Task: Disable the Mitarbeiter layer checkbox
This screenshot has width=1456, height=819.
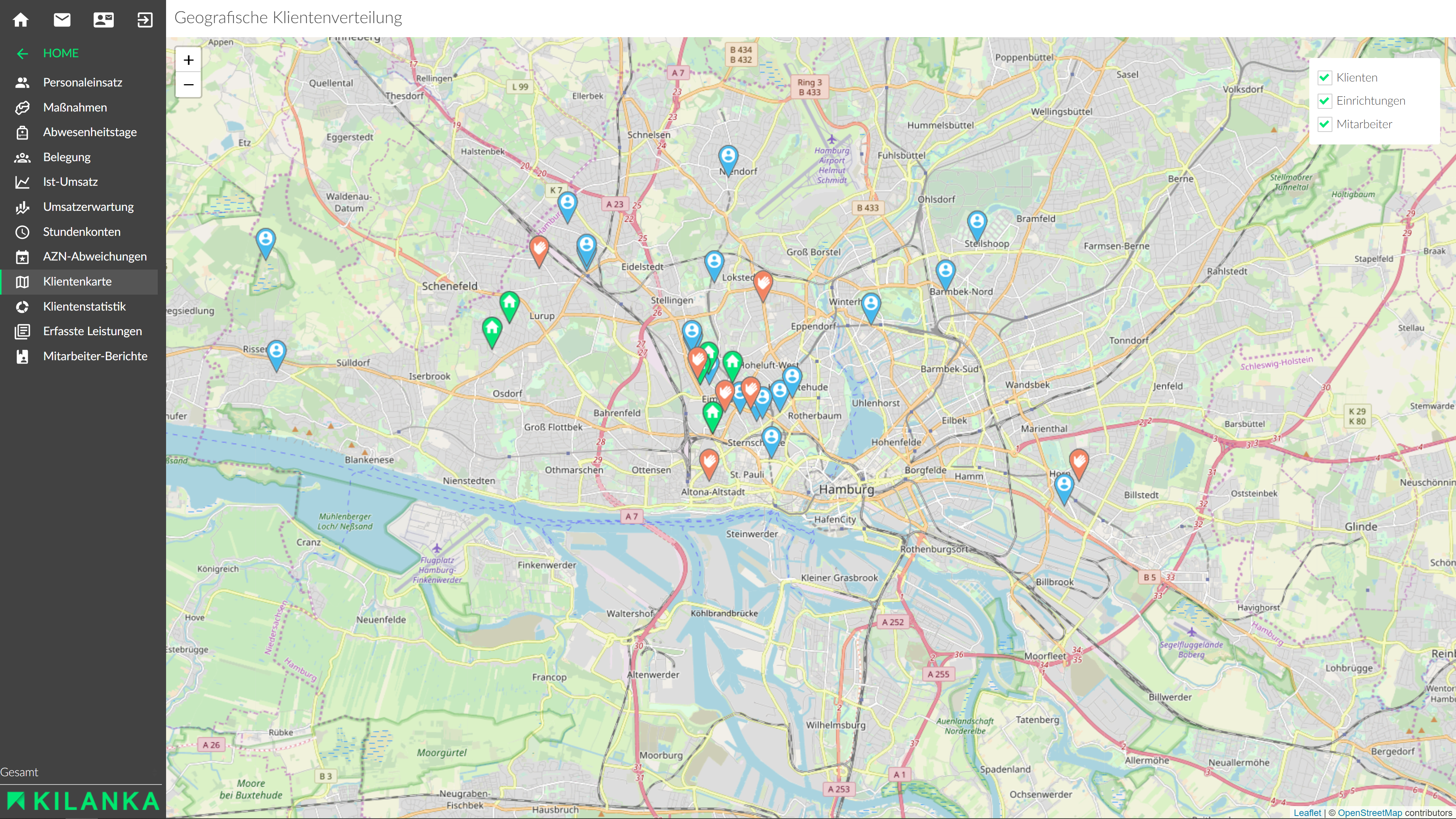Action: tap(1324, 124)
